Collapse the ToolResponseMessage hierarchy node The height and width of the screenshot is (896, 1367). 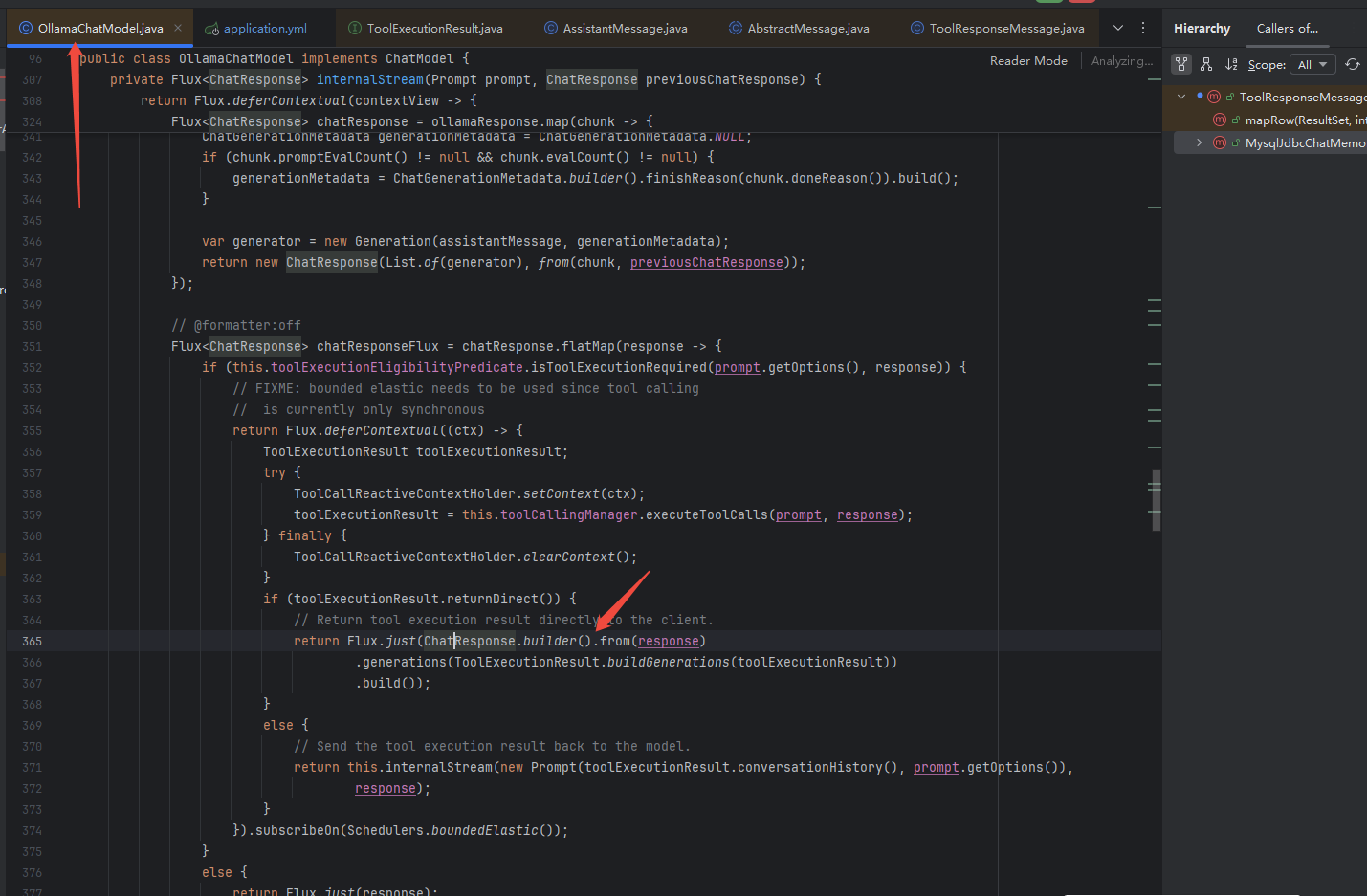pyautogui.click(x=1181, y=97)
